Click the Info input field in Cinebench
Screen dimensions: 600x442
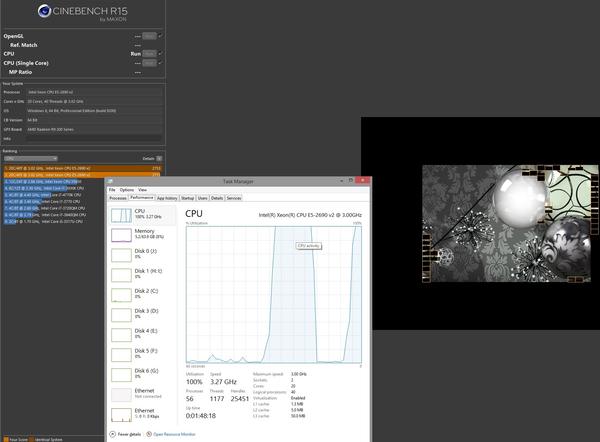pos(94,139)
